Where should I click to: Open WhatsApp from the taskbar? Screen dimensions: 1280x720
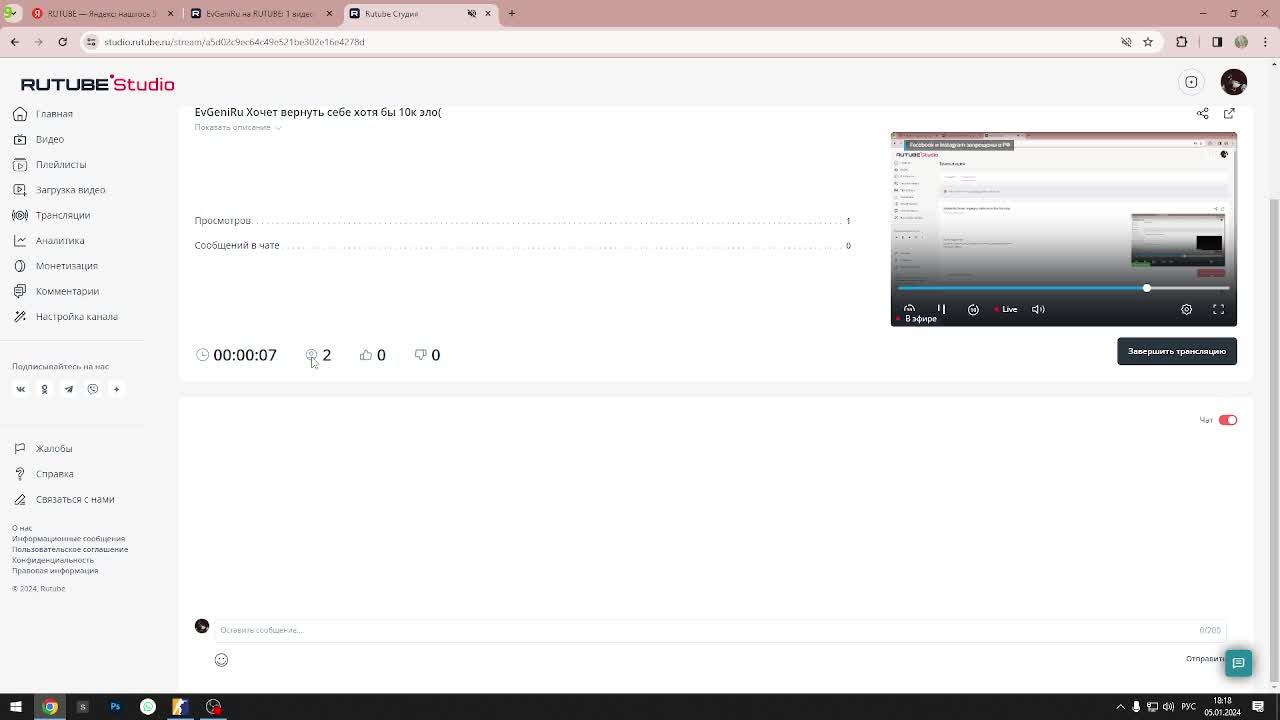(148, 707)
